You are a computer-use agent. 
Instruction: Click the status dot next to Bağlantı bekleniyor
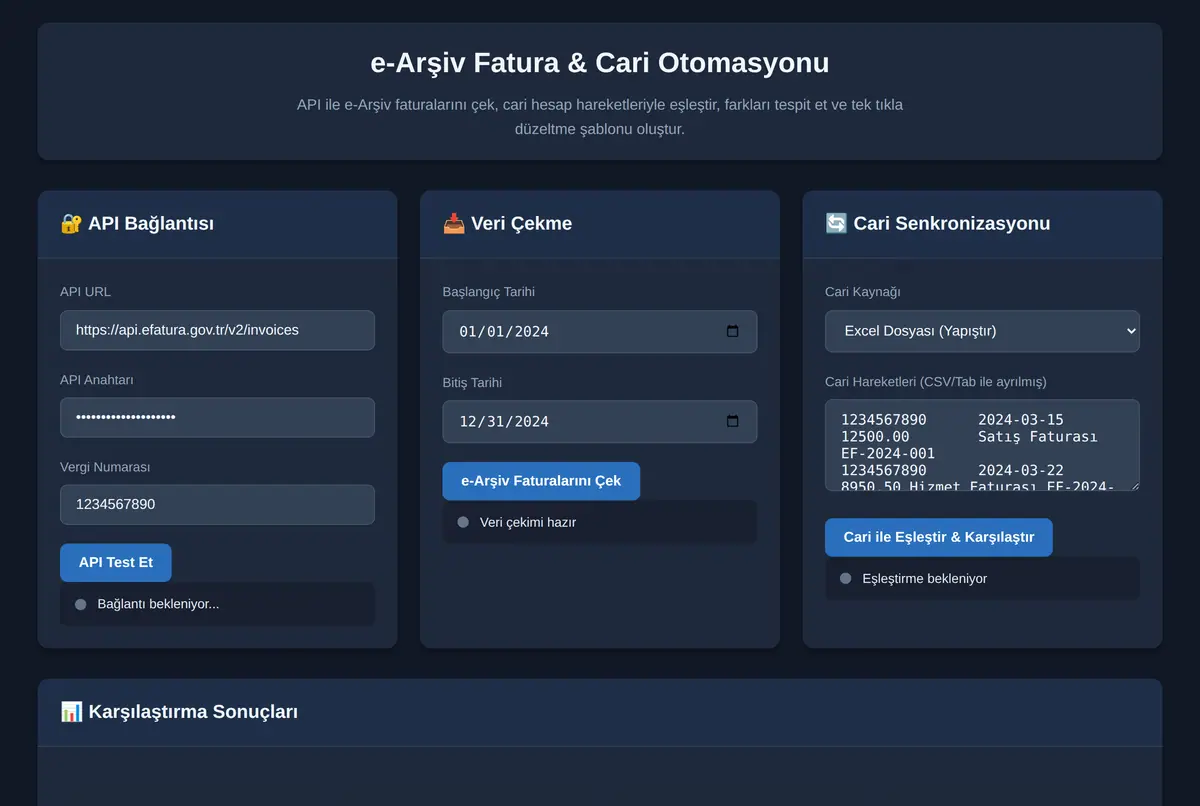(x=81, y=604)
